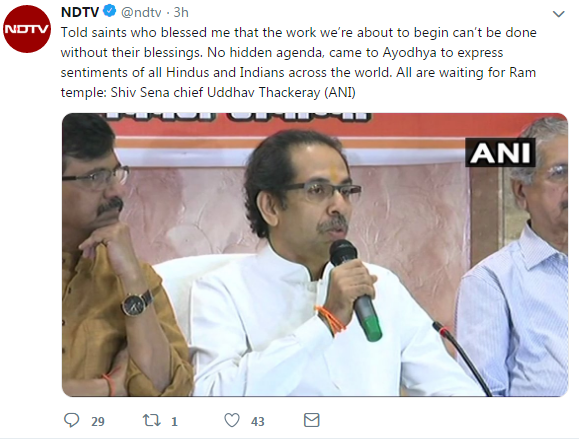Image resolution: width=579 pixels, height=445 pixels.
Task: Click the direct message envelope icon
Action: coord(311,420)
